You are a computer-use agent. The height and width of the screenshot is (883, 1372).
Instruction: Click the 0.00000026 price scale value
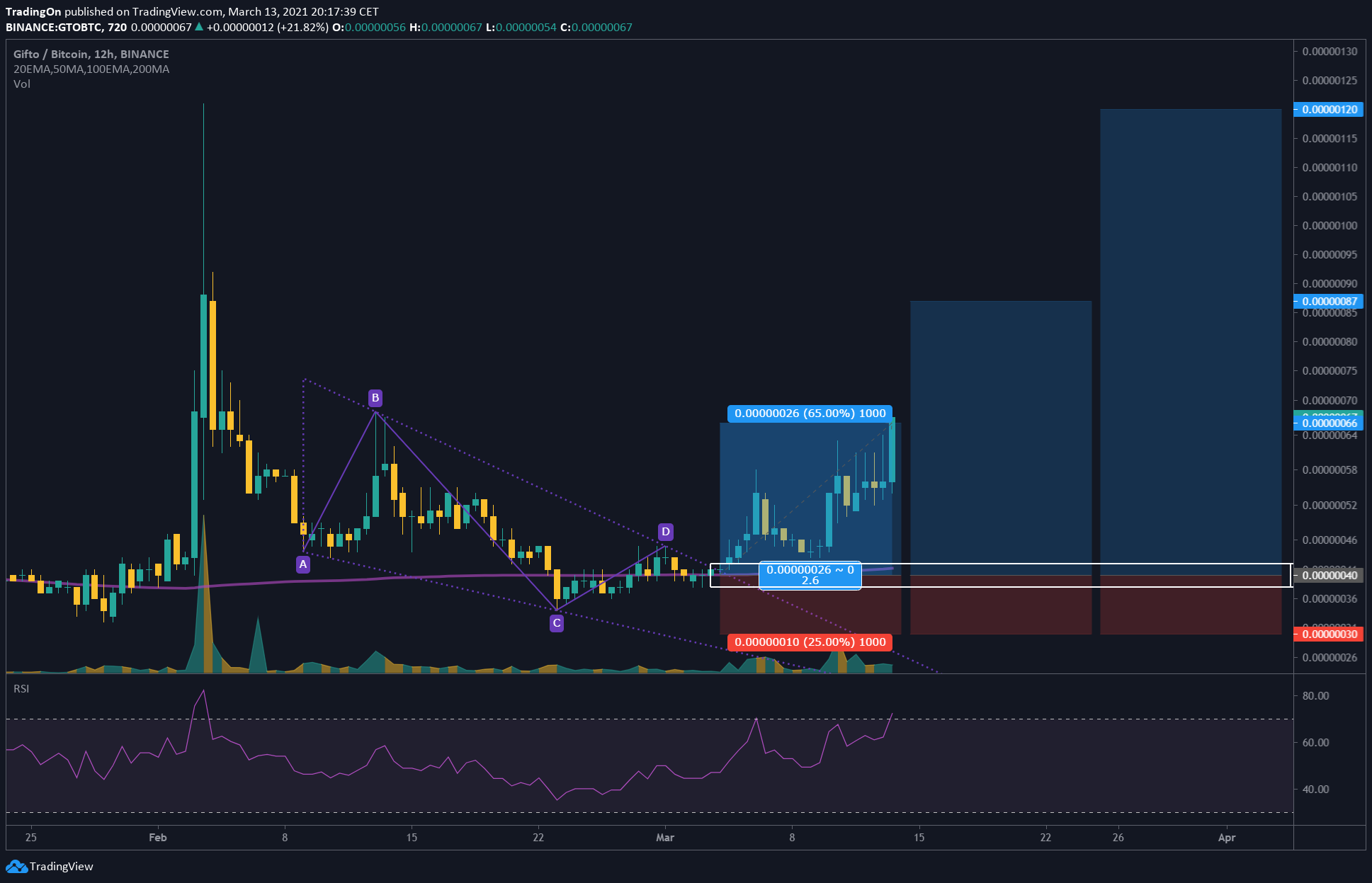coord(1330,657)
